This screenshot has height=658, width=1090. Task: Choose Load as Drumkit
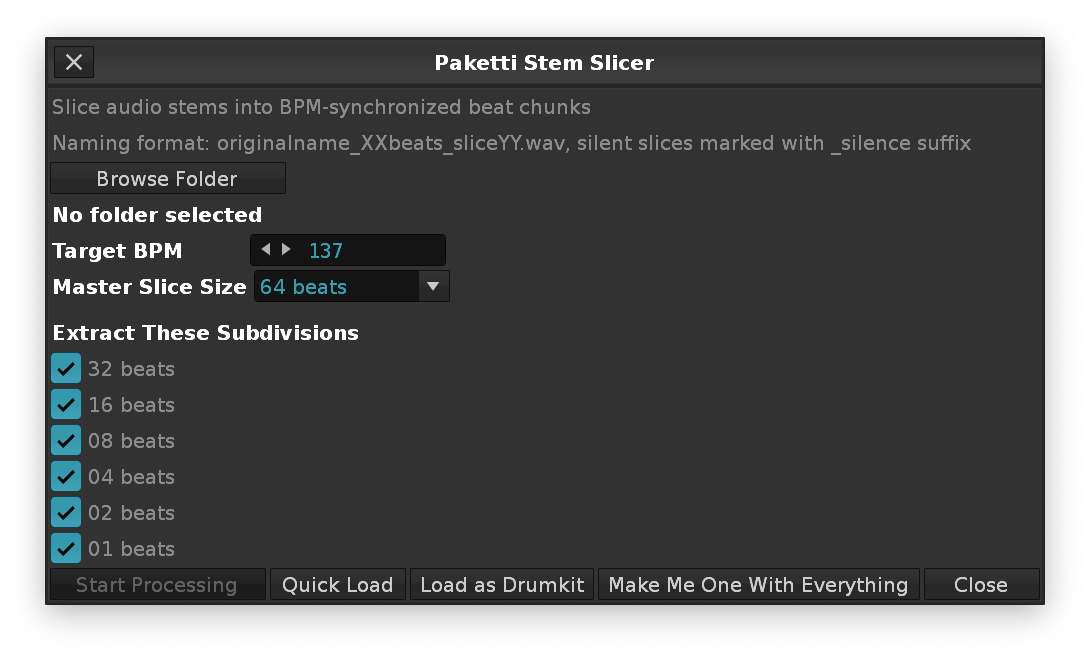pos(502,585)
